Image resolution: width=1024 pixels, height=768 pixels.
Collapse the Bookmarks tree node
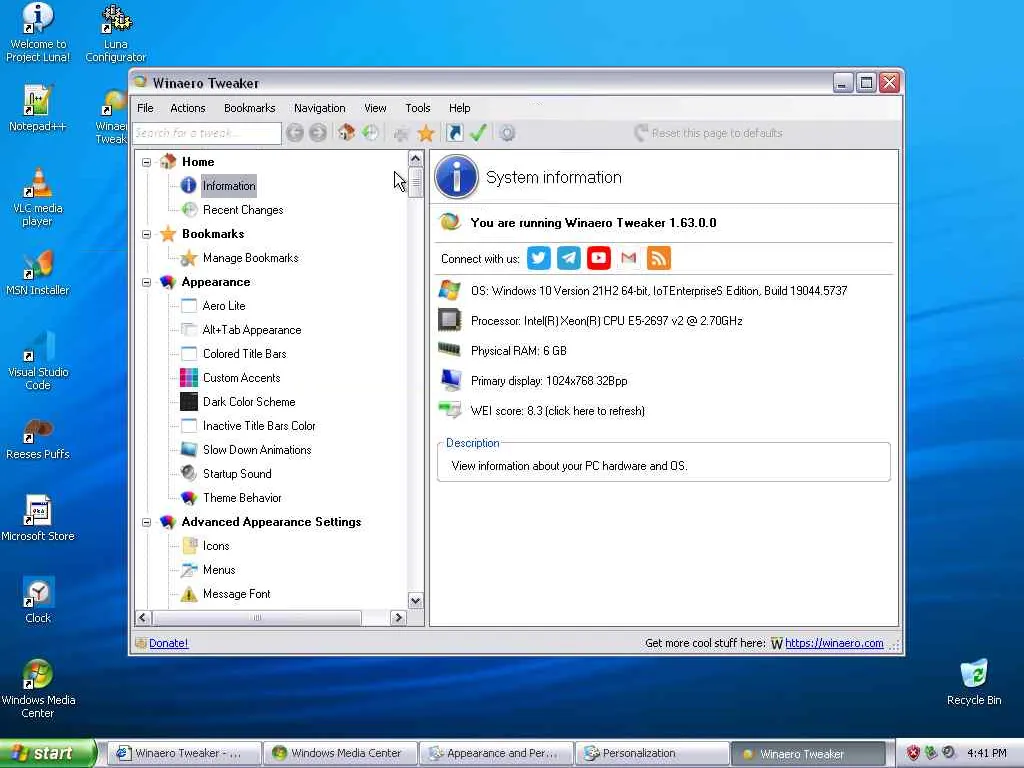(147, 234)
